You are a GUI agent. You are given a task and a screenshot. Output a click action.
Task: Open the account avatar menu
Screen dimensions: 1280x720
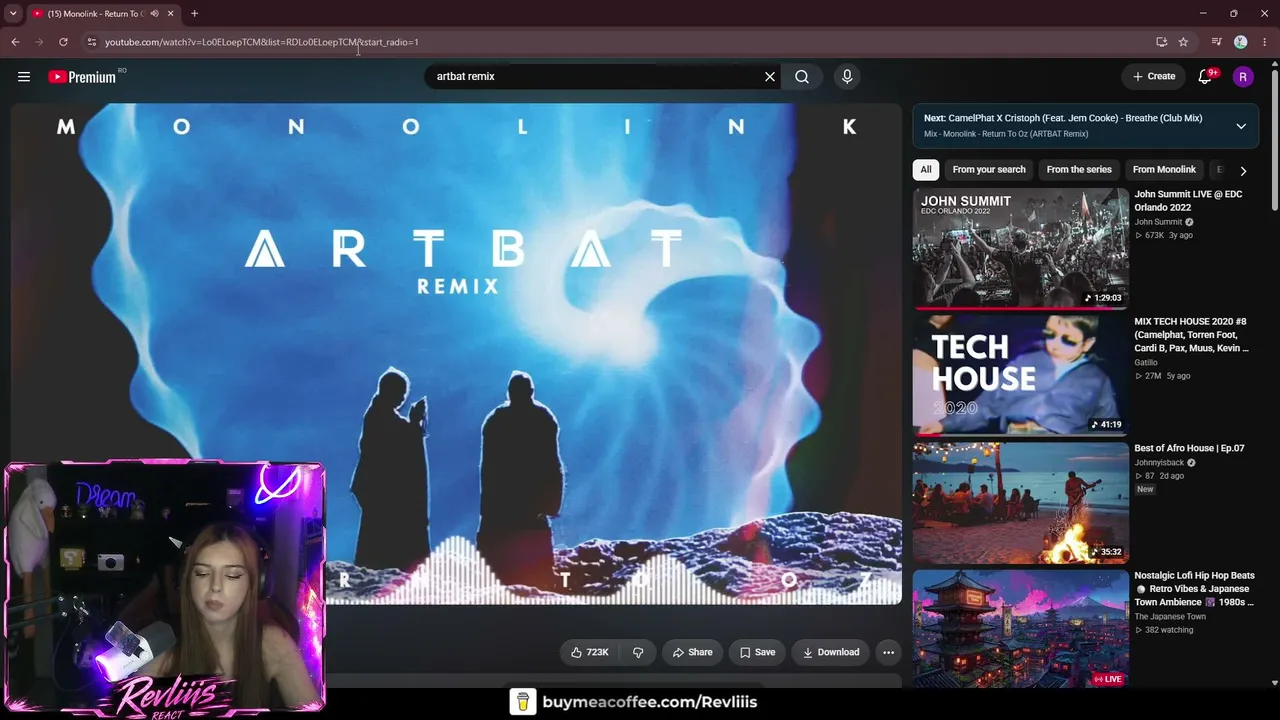point(1243,77)
